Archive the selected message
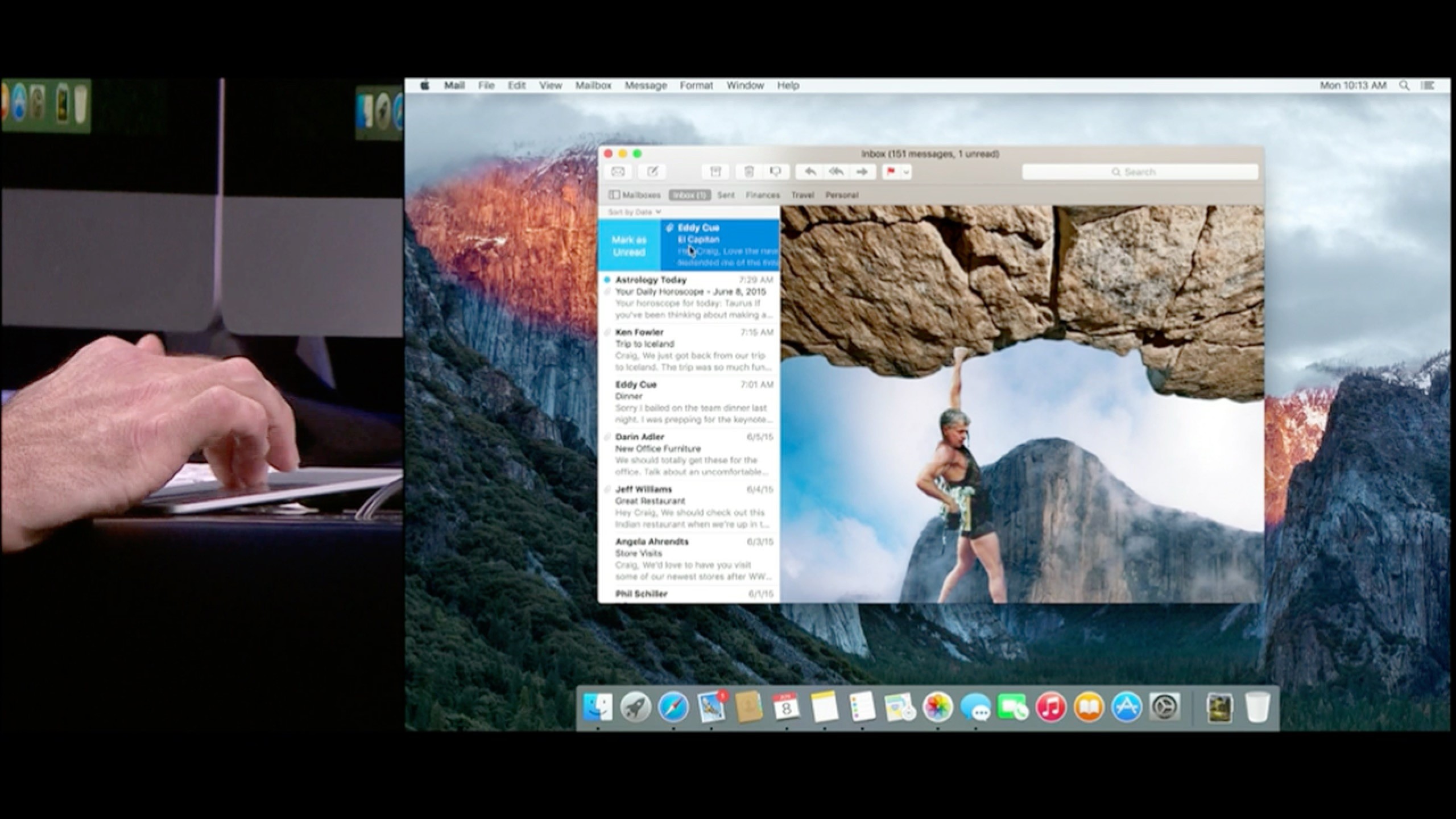The image size is (1456, 819). pyautogui.click(x=715, y=172)
